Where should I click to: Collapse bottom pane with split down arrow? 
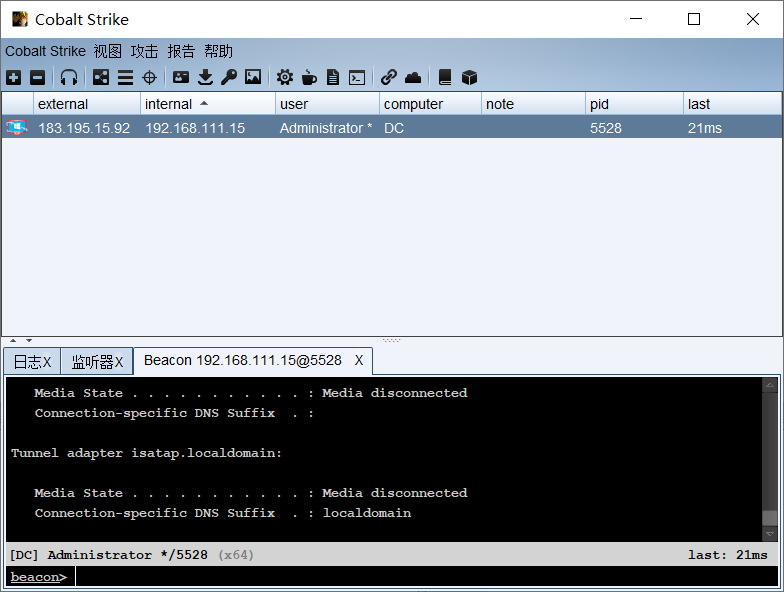click(x=29, y=340)
